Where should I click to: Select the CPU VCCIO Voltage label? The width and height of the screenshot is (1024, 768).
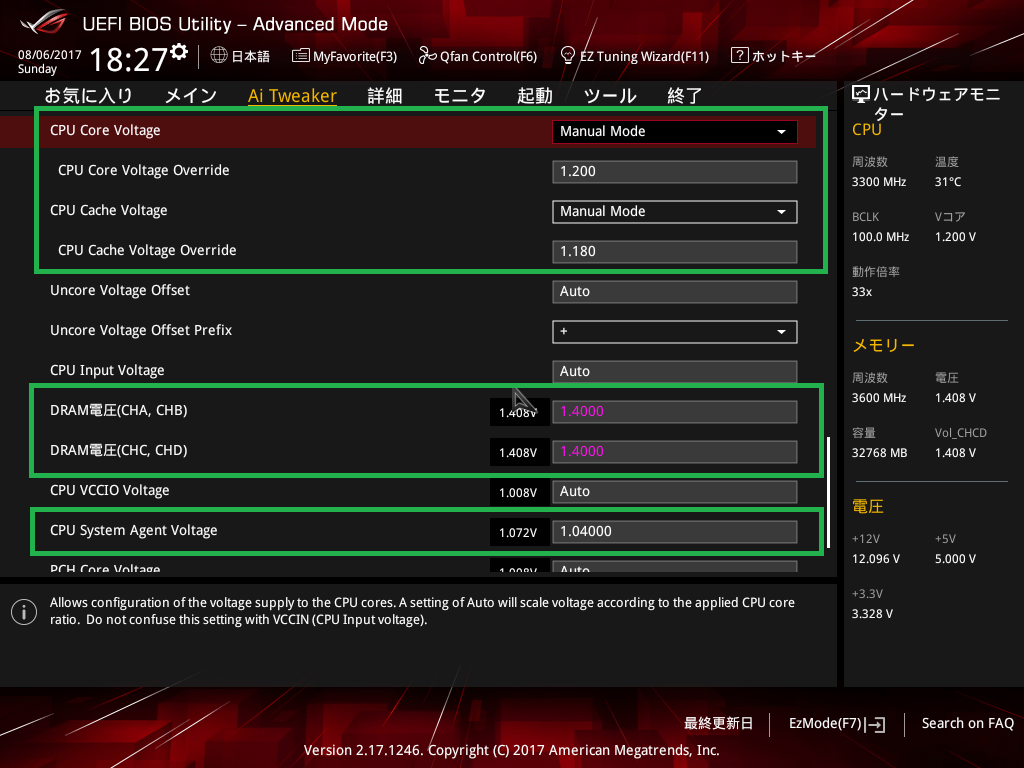click(110, 490)
